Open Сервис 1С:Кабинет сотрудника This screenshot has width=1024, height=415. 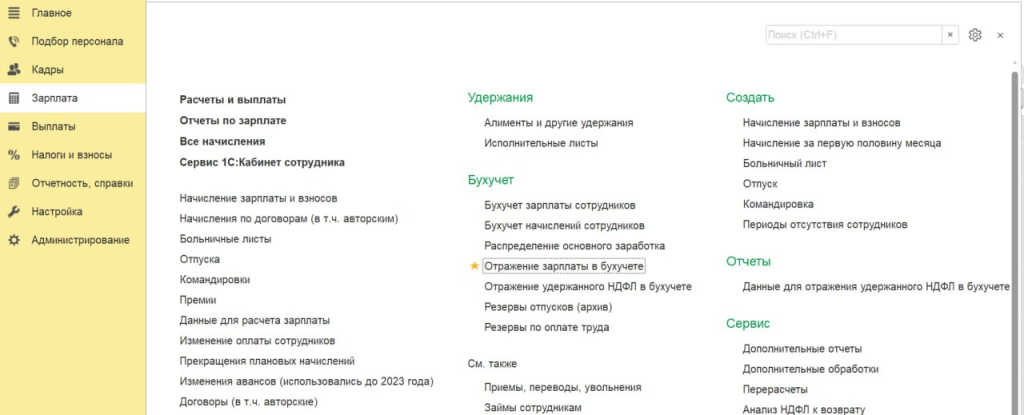click(262, 162)
